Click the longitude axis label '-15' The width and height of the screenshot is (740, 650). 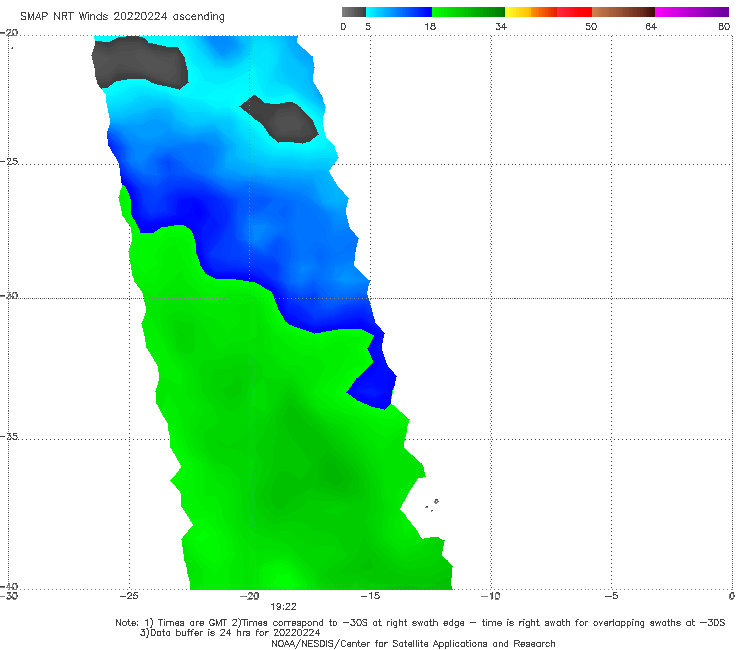(370, 596)
